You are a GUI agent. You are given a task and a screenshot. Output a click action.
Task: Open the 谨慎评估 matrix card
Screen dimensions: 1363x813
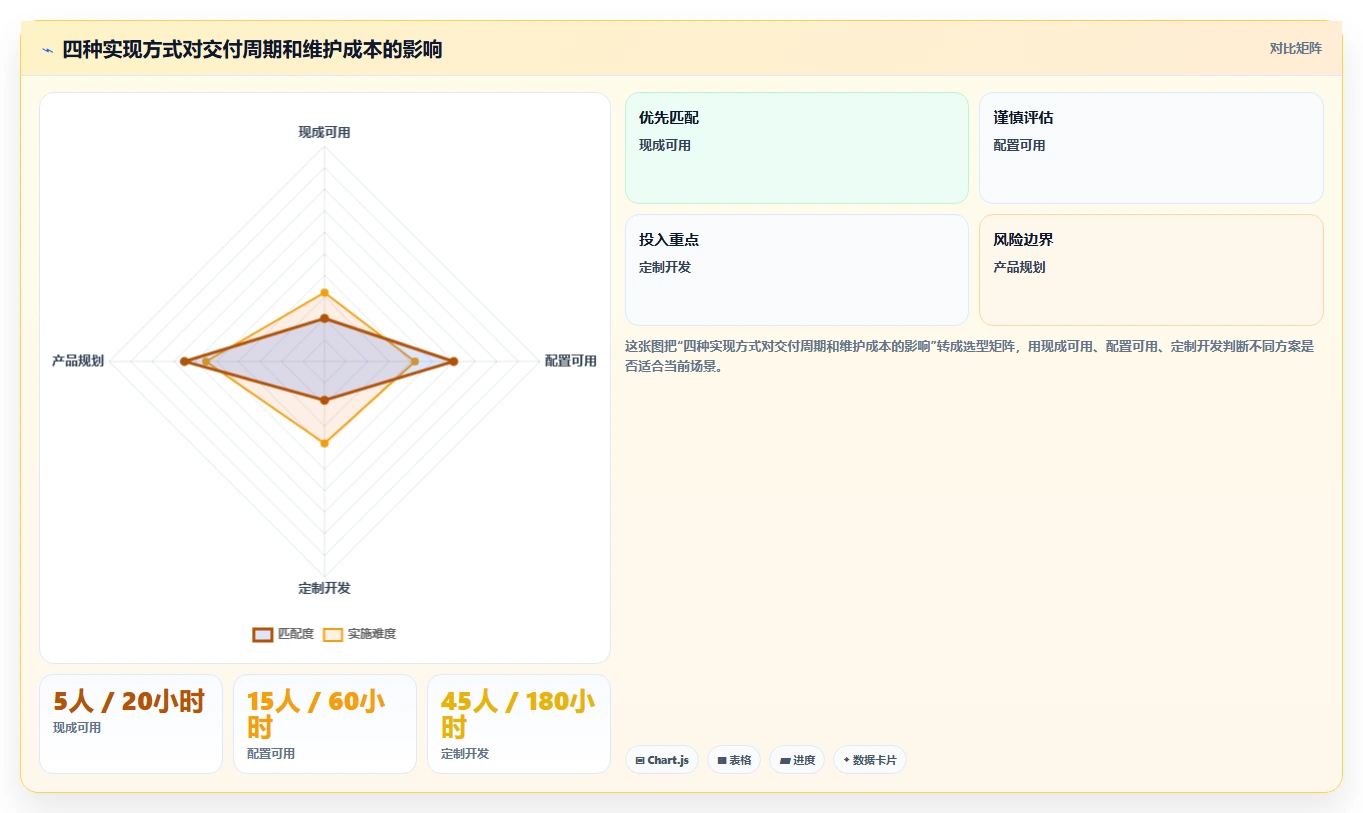(x=1151, y=148)
